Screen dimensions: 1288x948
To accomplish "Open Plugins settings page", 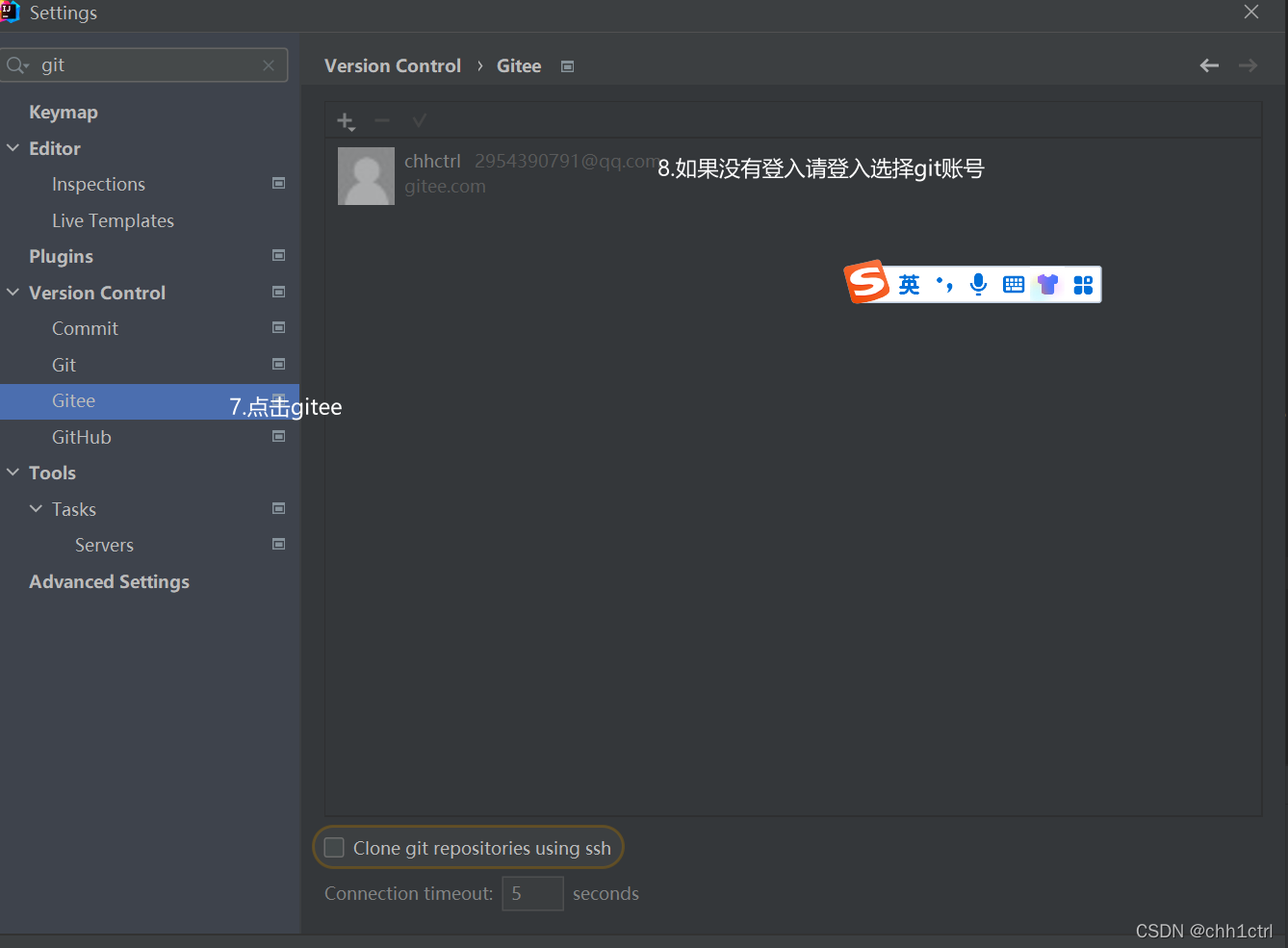I will pyautogui.click(x=61, y=256).
